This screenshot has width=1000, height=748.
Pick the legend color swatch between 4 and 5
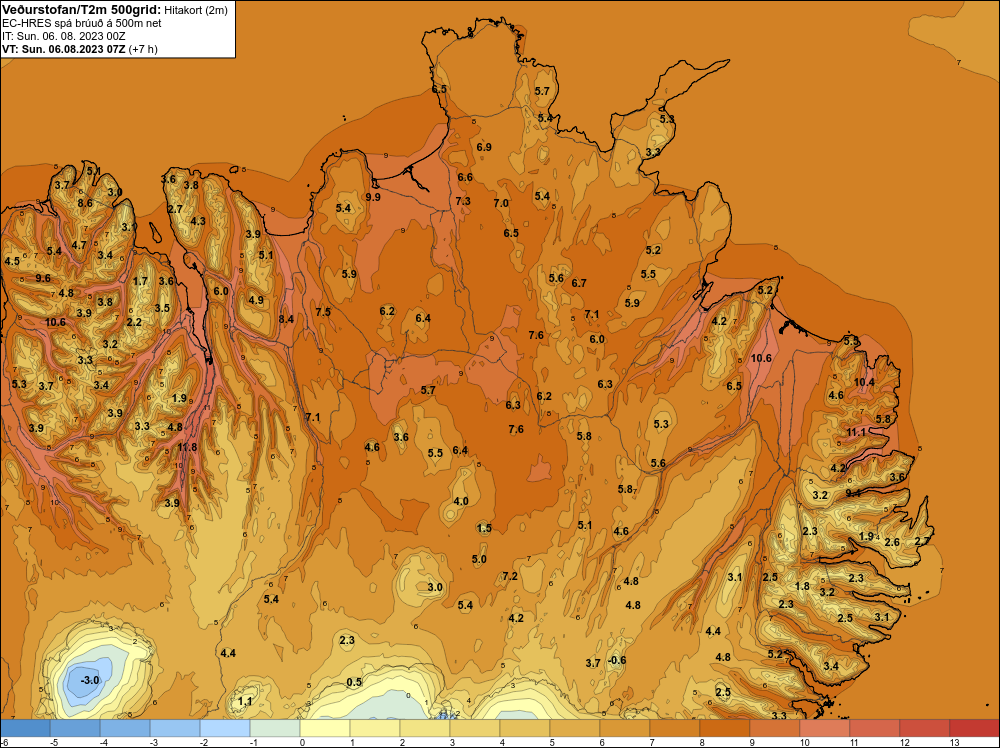(525, 728)
